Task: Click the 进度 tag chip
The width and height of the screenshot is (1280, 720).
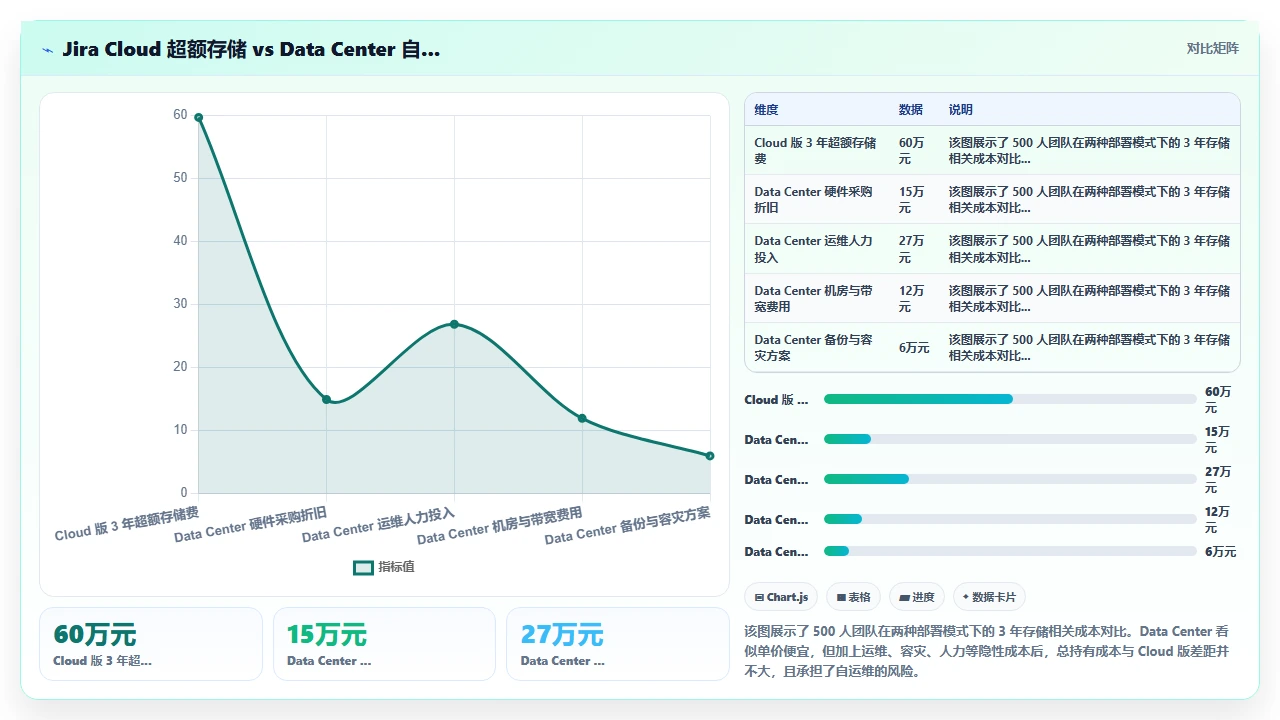Action: coord(917,597)
